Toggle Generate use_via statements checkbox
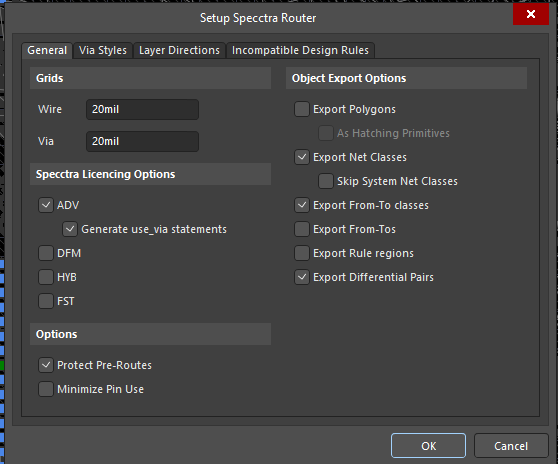The height and width of the screenshot is (464, 558). coord(70,229)
